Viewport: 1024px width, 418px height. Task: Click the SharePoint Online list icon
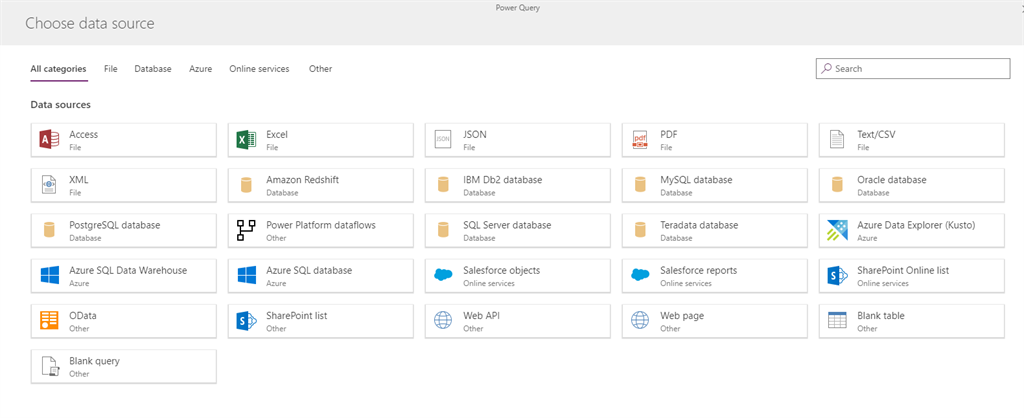coord(837,275)
